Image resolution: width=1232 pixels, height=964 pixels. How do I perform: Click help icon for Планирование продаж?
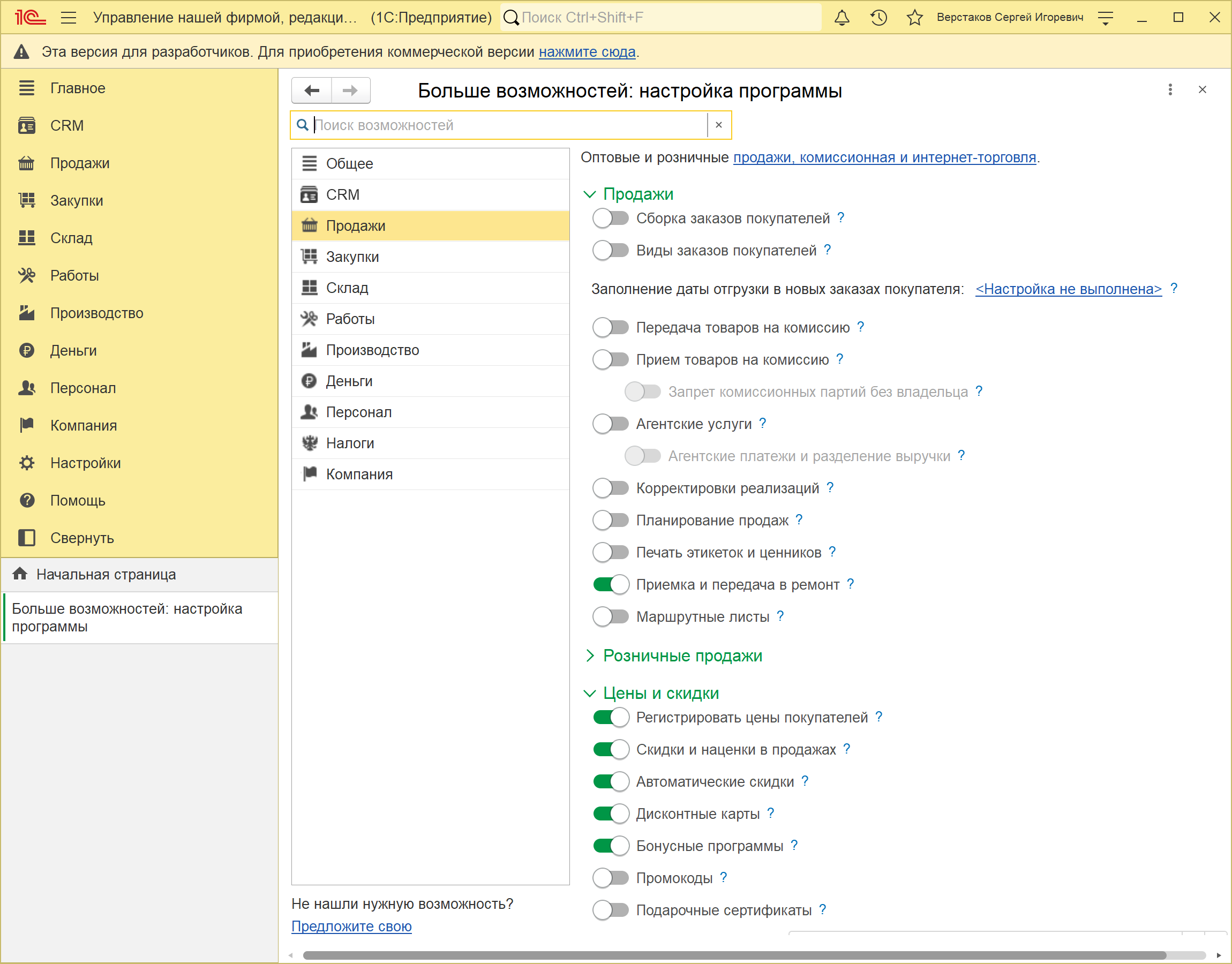pos(799,519)
